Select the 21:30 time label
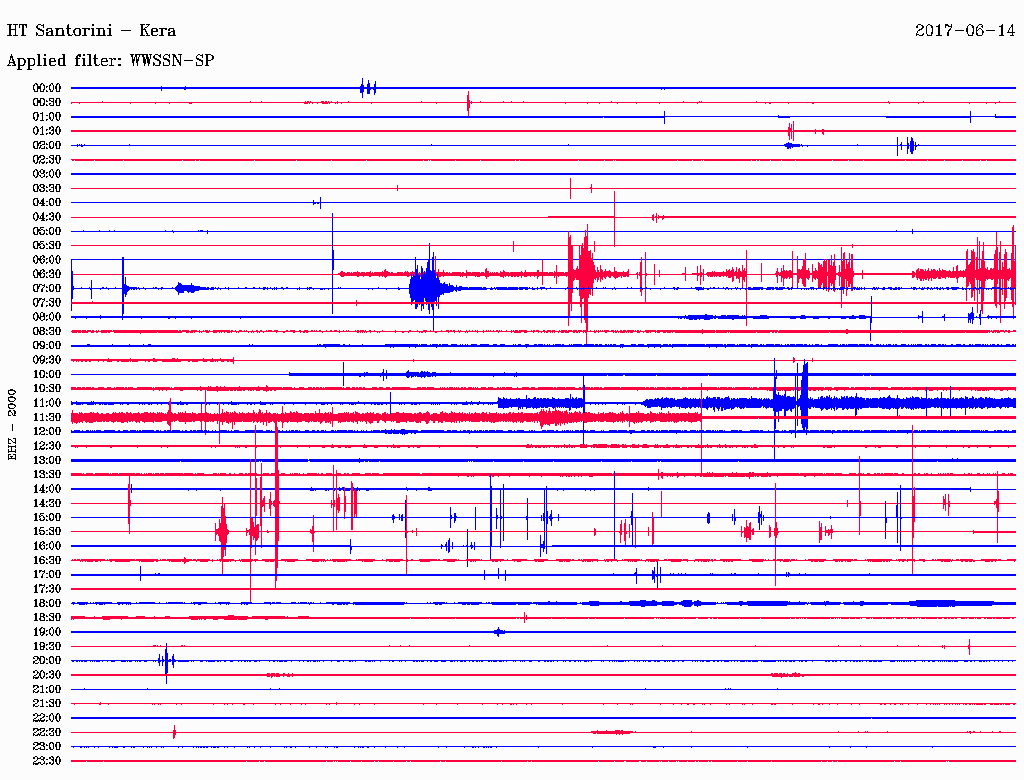 click(47, 704)
